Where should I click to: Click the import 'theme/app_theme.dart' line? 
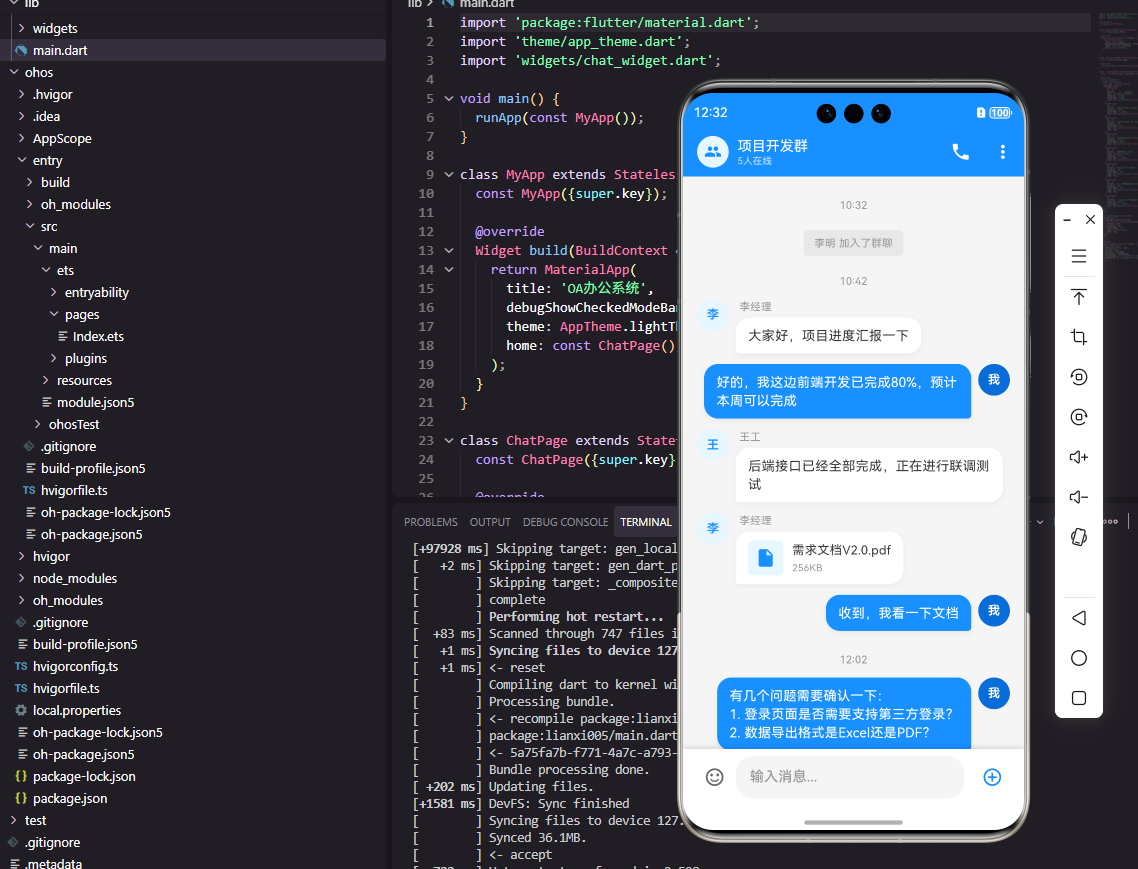point(575,41)
